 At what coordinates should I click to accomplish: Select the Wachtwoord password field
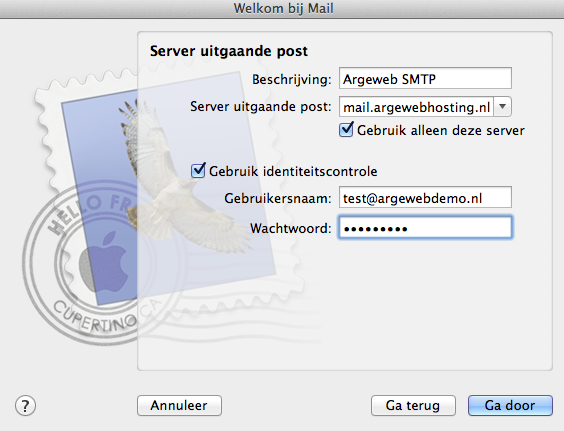pos(425,227)
